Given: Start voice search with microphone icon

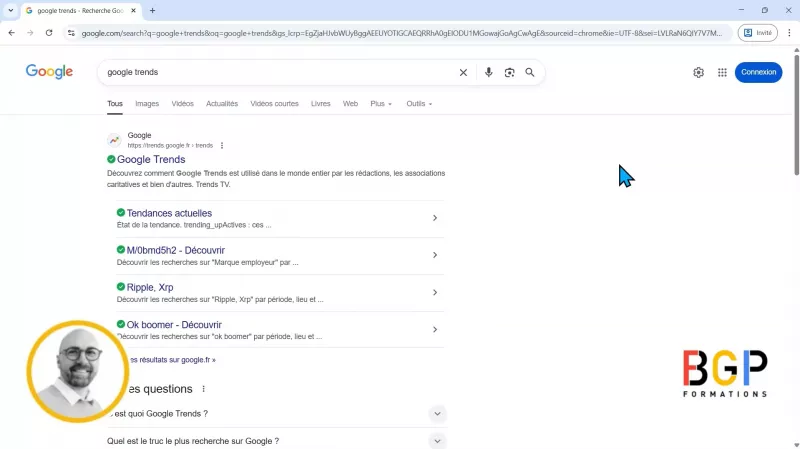Looking at the screenshot, I should (x=488, y=72).
